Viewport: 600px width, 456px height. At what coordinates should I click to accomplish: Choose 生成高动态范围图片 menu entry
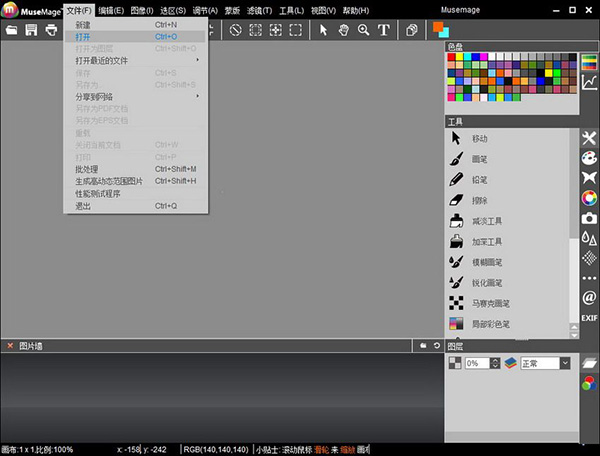coord(136,181)
